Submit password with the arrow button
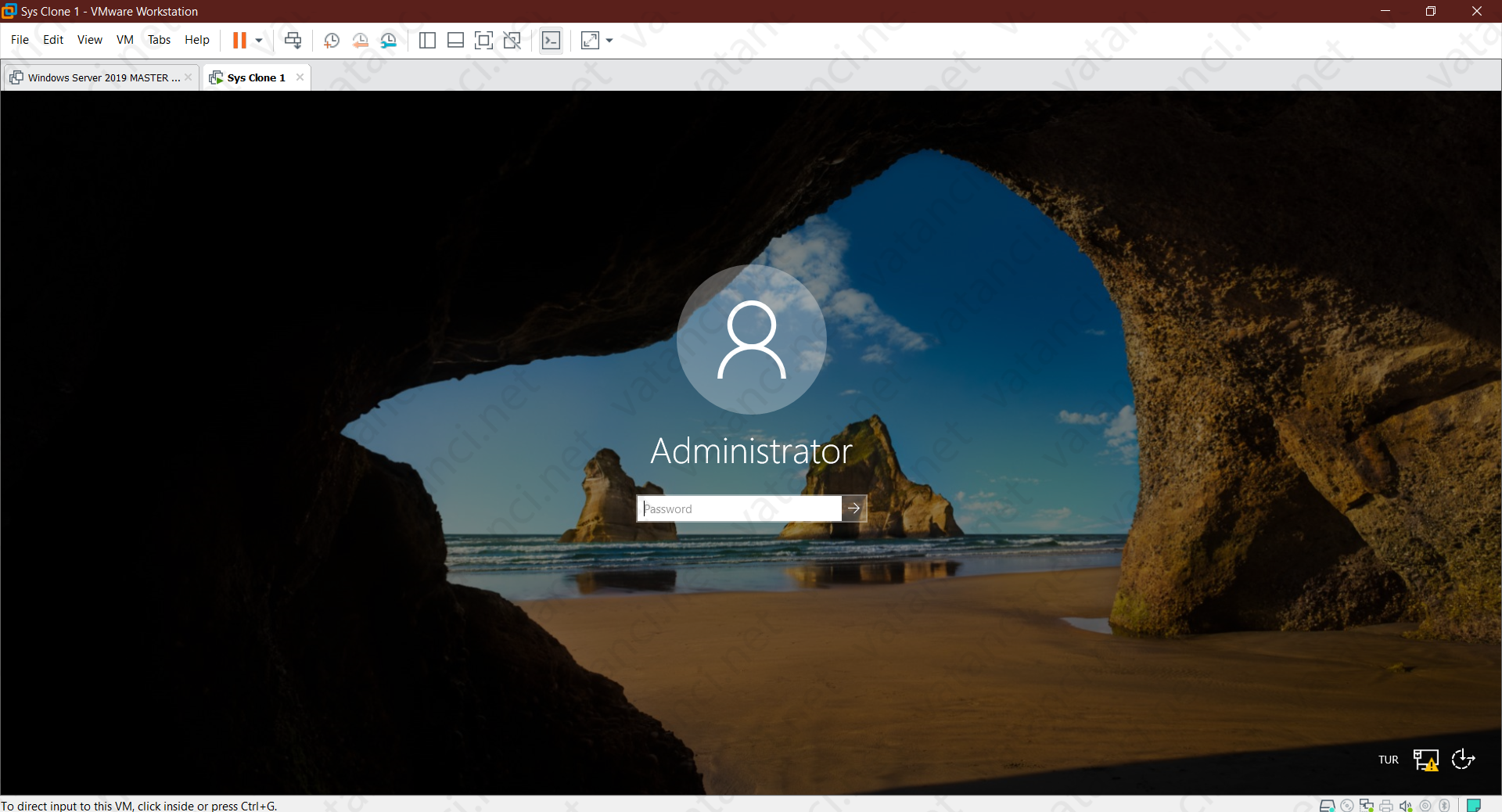 854,508
